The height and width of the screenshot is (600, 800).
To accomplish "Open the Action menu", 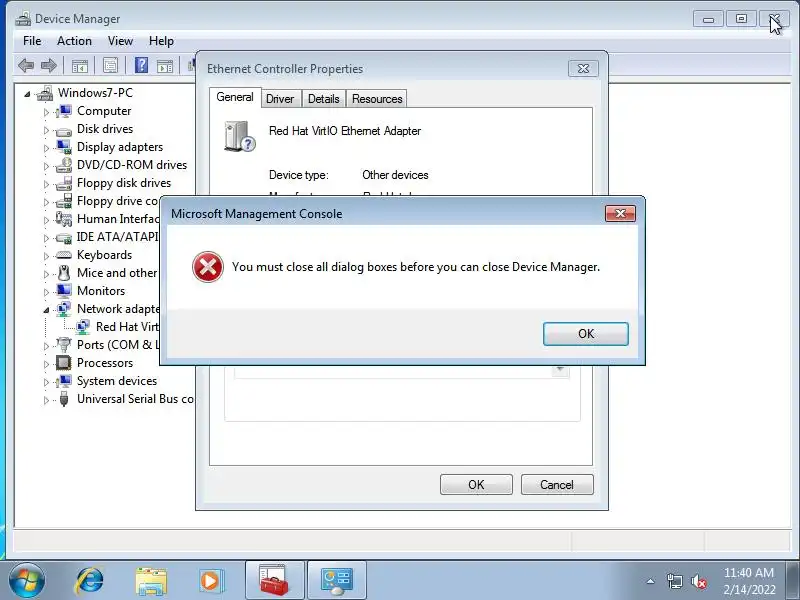I will 74,41.
